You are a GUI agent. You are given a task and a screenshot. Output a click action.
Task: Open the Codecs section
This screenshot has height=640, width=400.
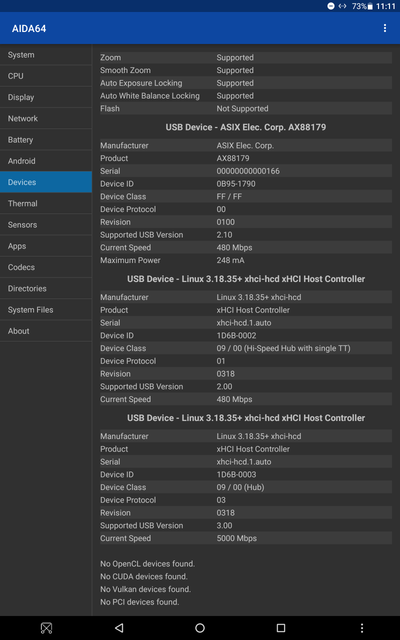tap(46, 267)
